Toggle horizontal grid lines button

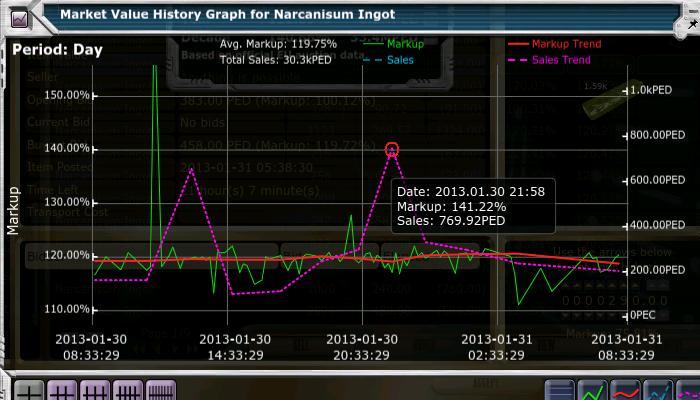coord(561,391)
